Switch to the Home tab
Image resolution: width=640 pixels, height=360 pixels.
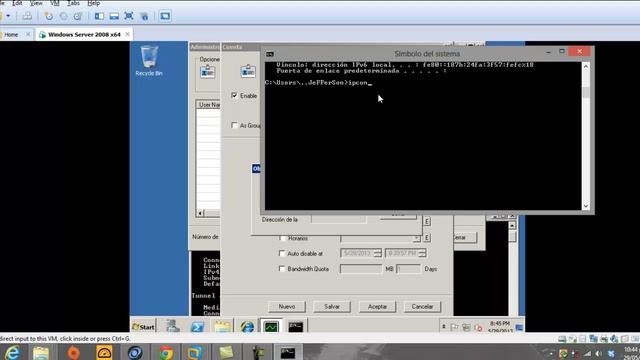click(x=11, y=35)
